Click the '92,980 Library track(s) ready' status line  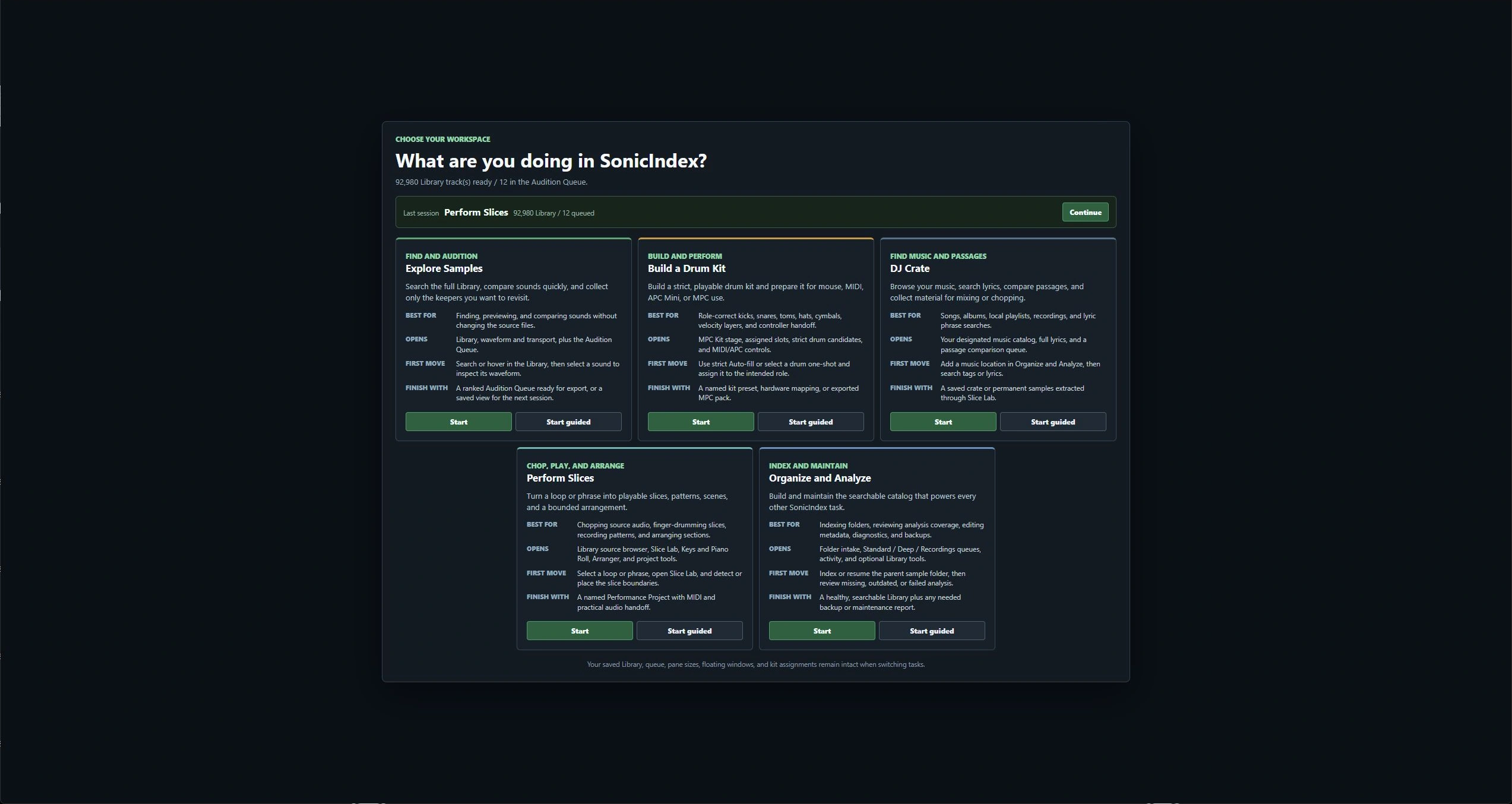click(491, 182)
